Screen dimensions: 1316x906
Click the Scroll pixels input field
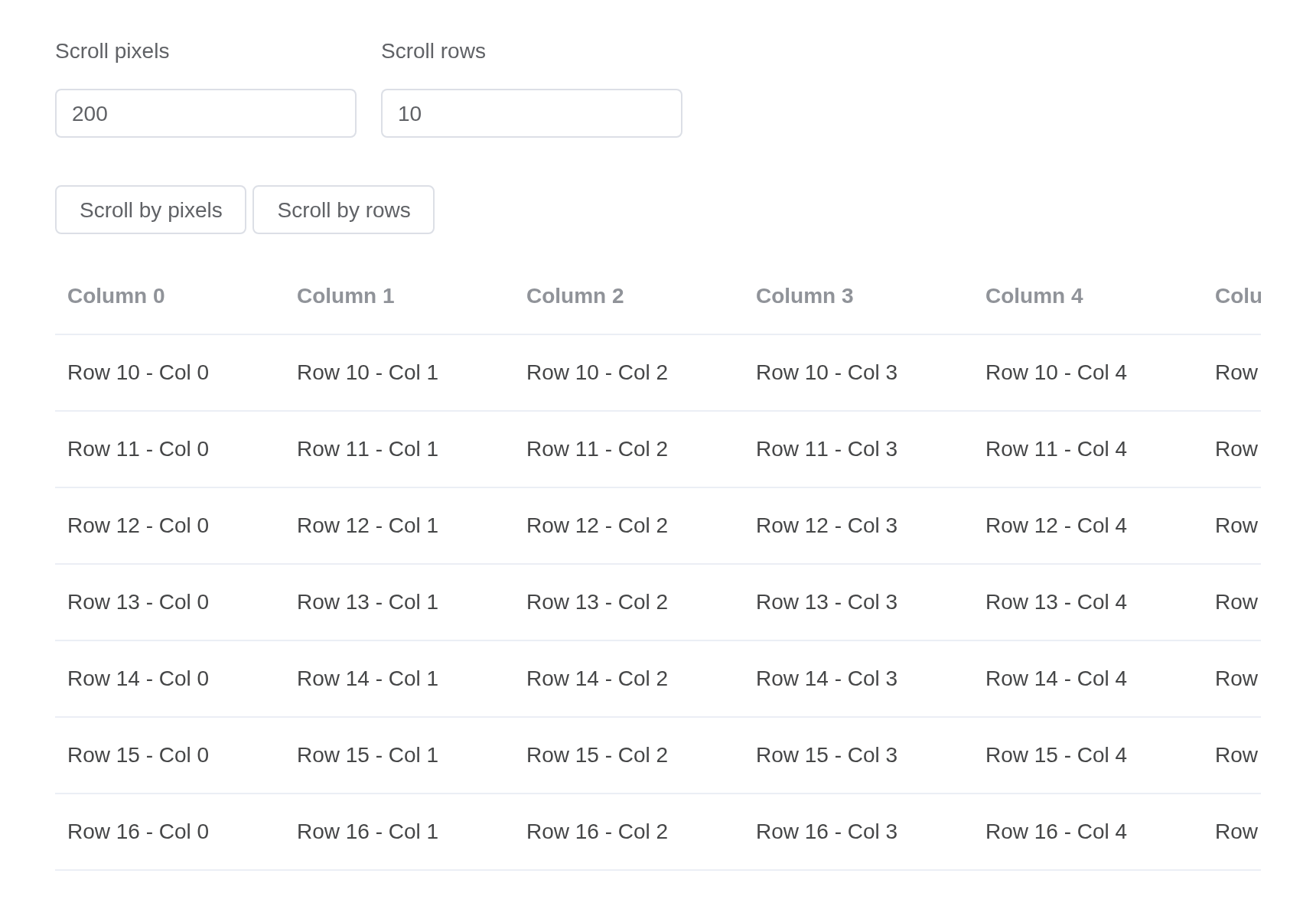point(206,113)
